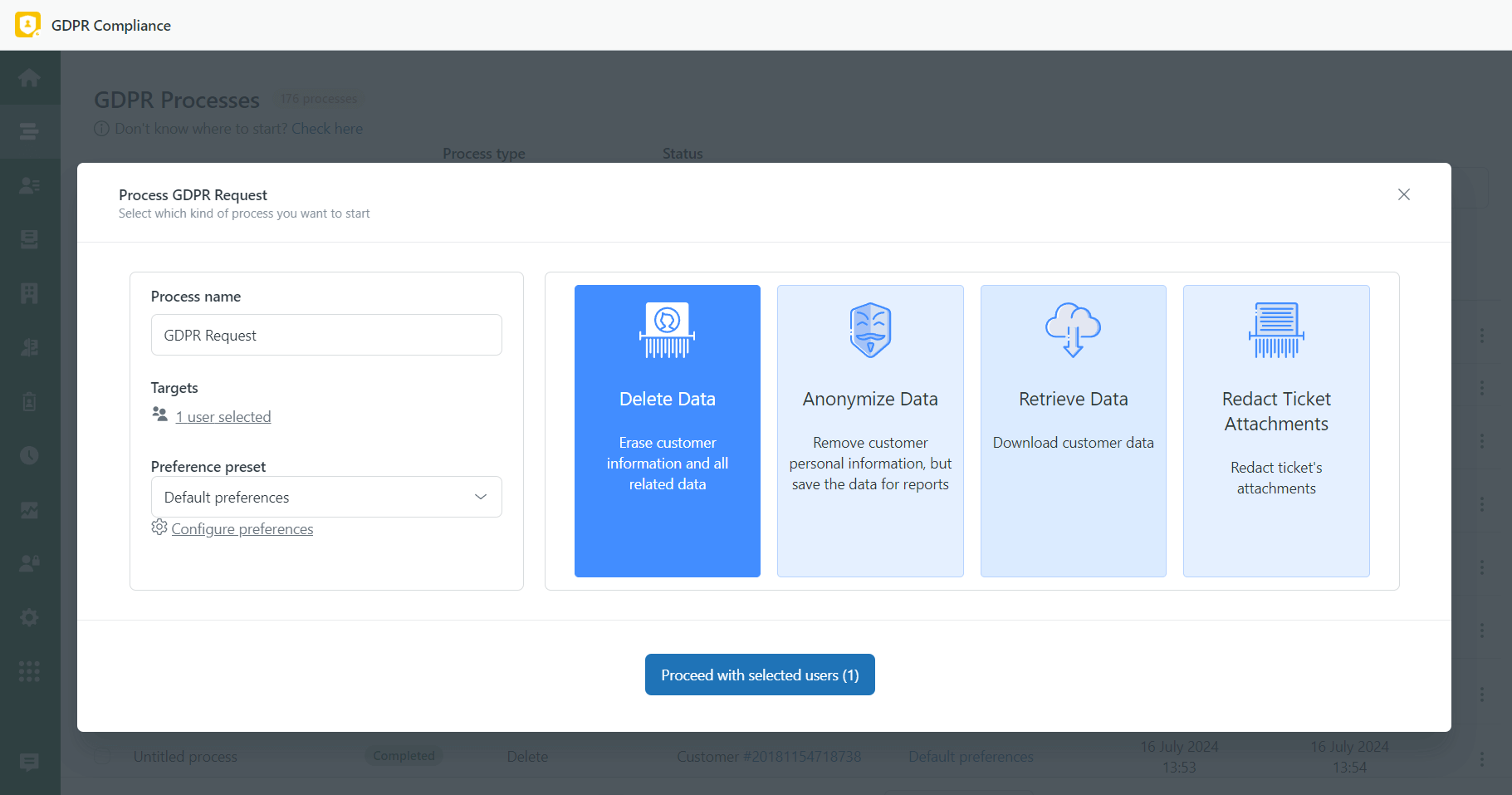Click the GDPR Compliance app logo

27,25
